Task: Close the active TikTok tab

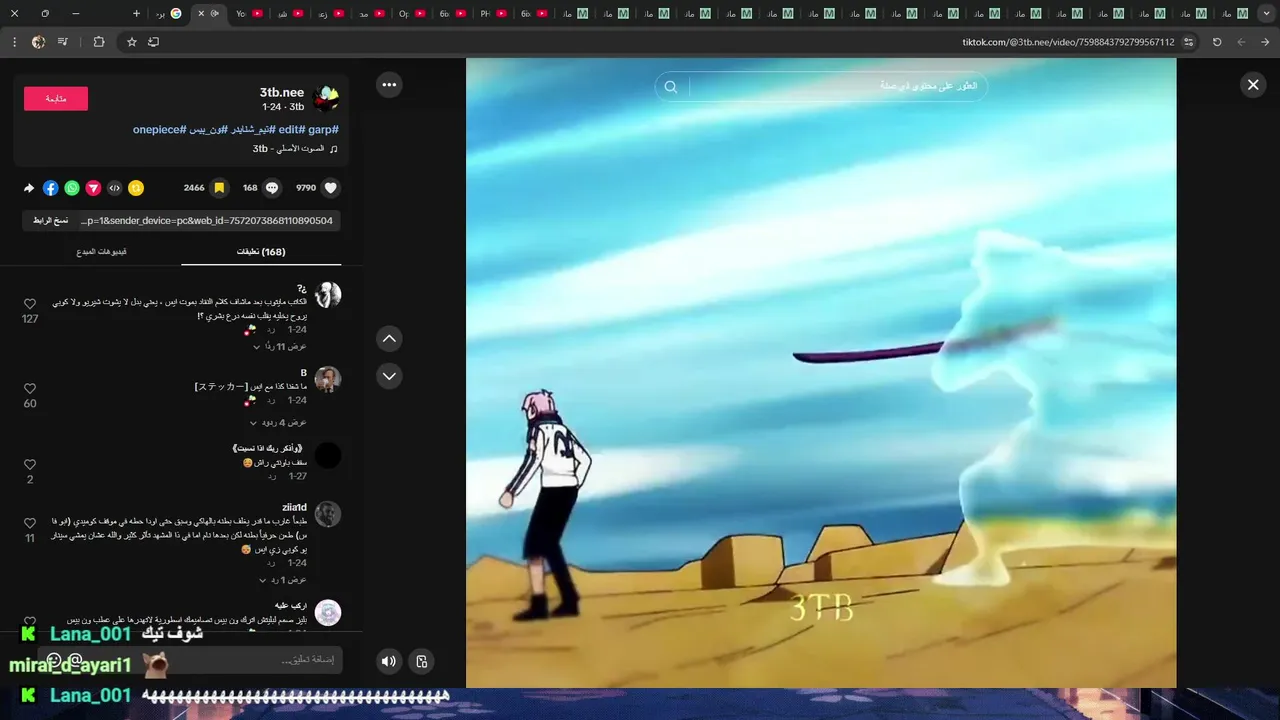Action: point(200,14)
